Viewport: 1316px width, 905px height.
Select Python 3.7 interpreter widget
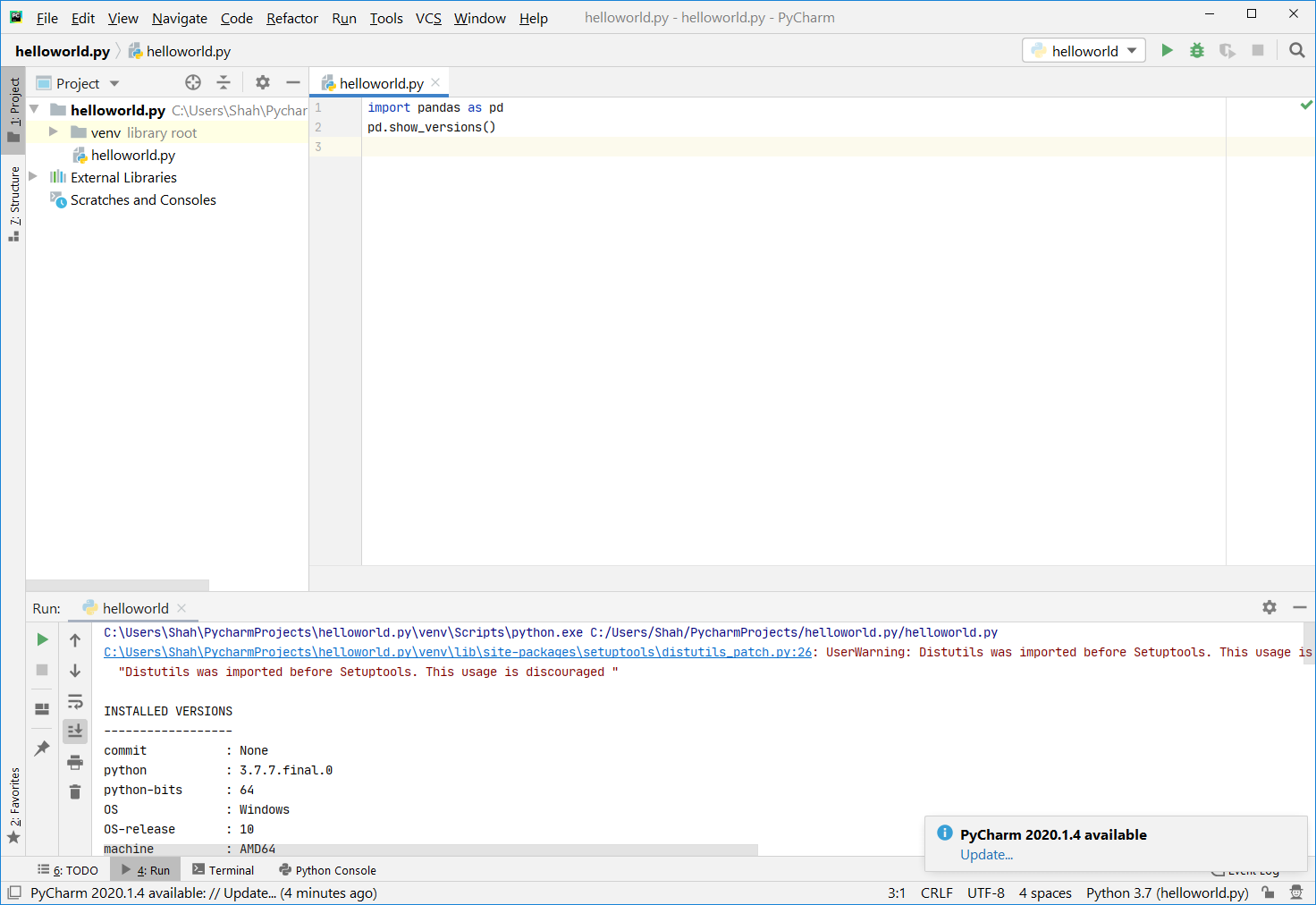[1167, 892]
